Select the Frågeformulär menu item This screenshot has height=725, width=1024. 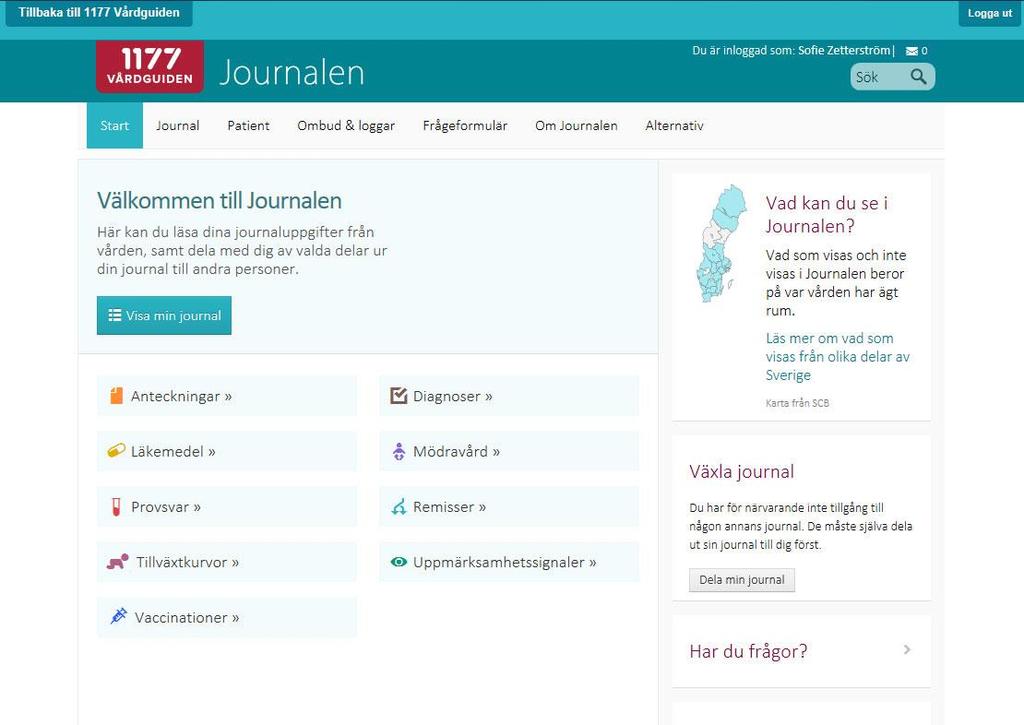tap(465, 125)
